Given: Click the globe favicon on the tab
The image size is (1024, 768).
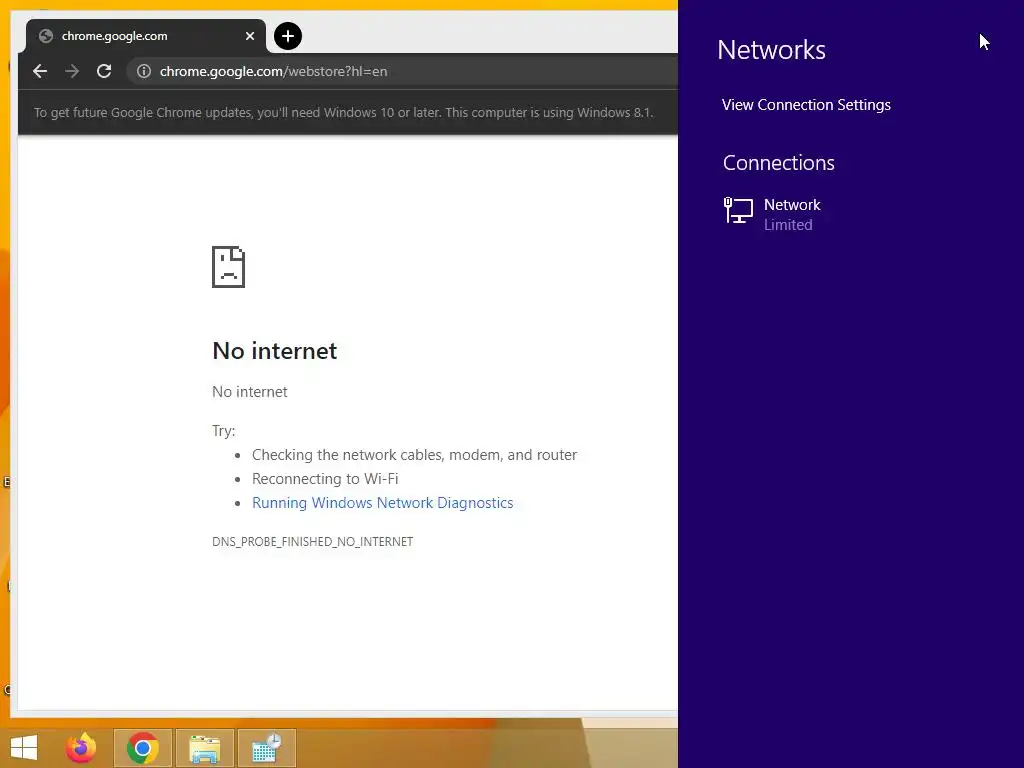Looking at the screenshot, I should tap(46, 36).
